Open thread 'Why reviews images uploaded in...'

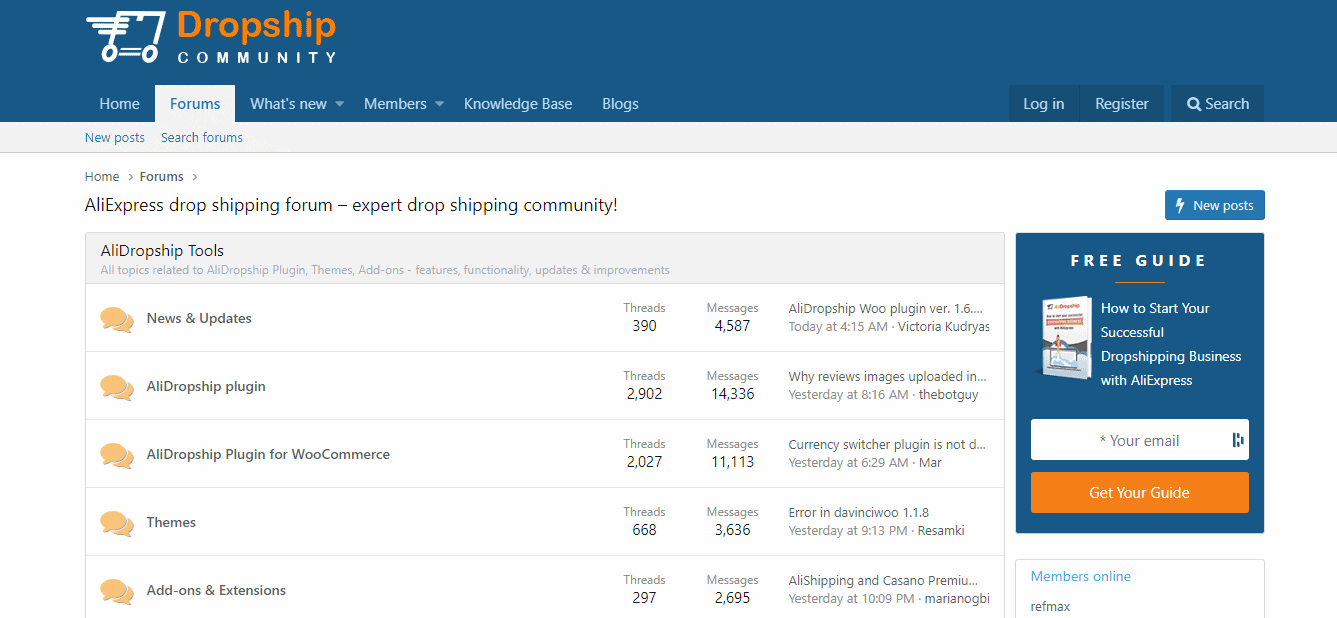[888, 377]
